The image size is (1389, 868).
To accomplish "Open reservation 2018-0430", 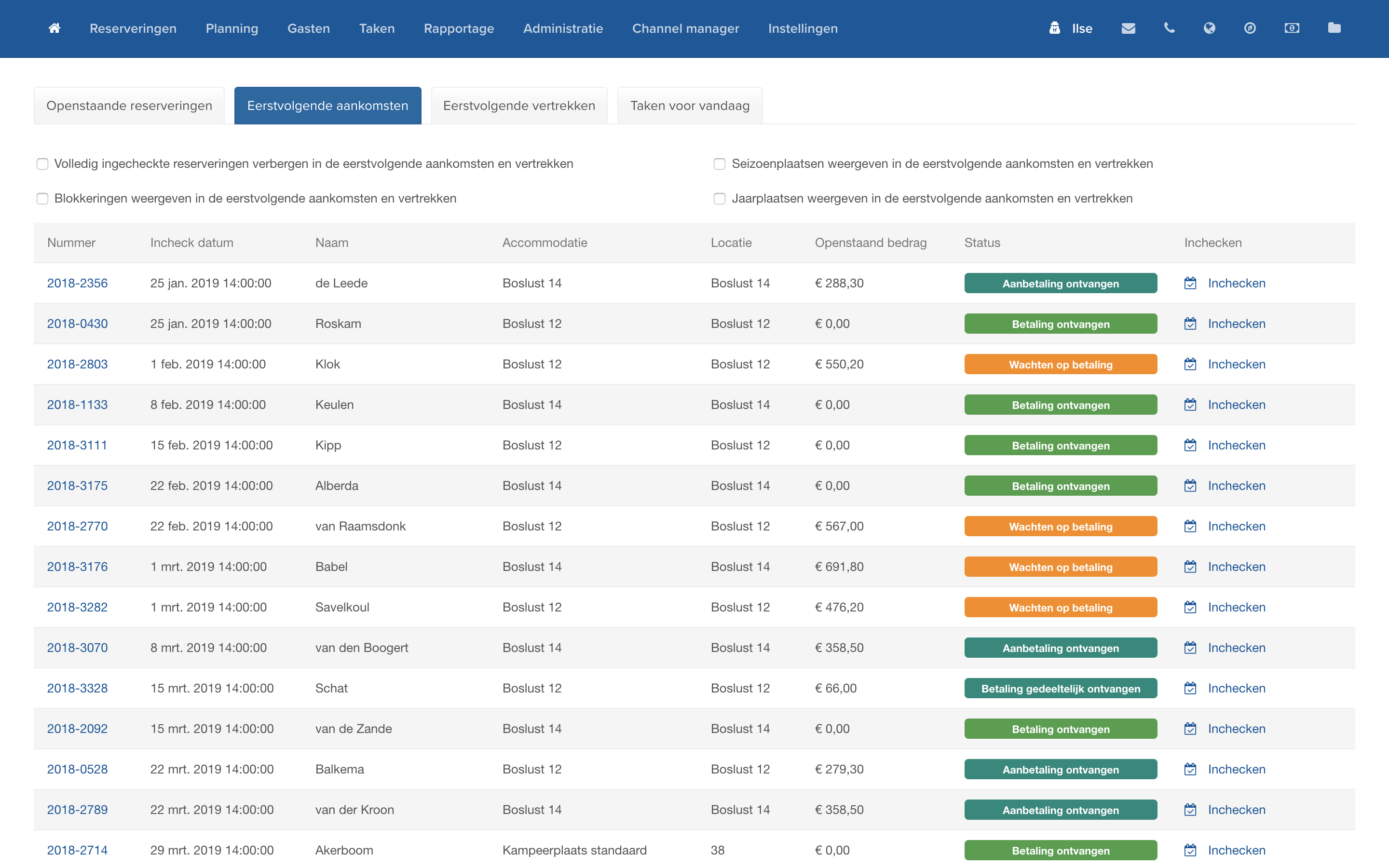I will [x=78, y=324].
